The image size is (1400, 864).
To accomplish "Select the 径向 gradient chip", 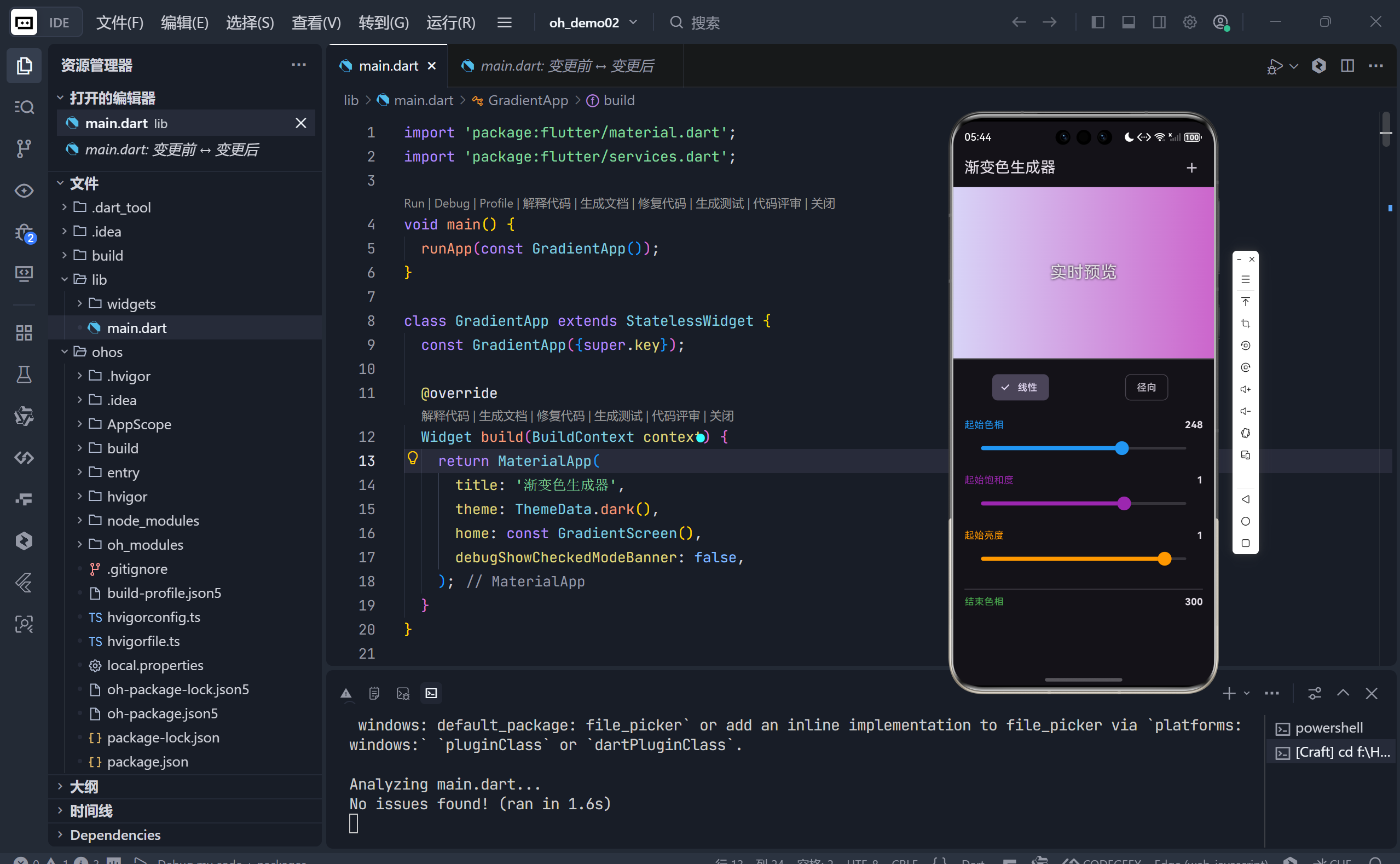I will 1146,388.
